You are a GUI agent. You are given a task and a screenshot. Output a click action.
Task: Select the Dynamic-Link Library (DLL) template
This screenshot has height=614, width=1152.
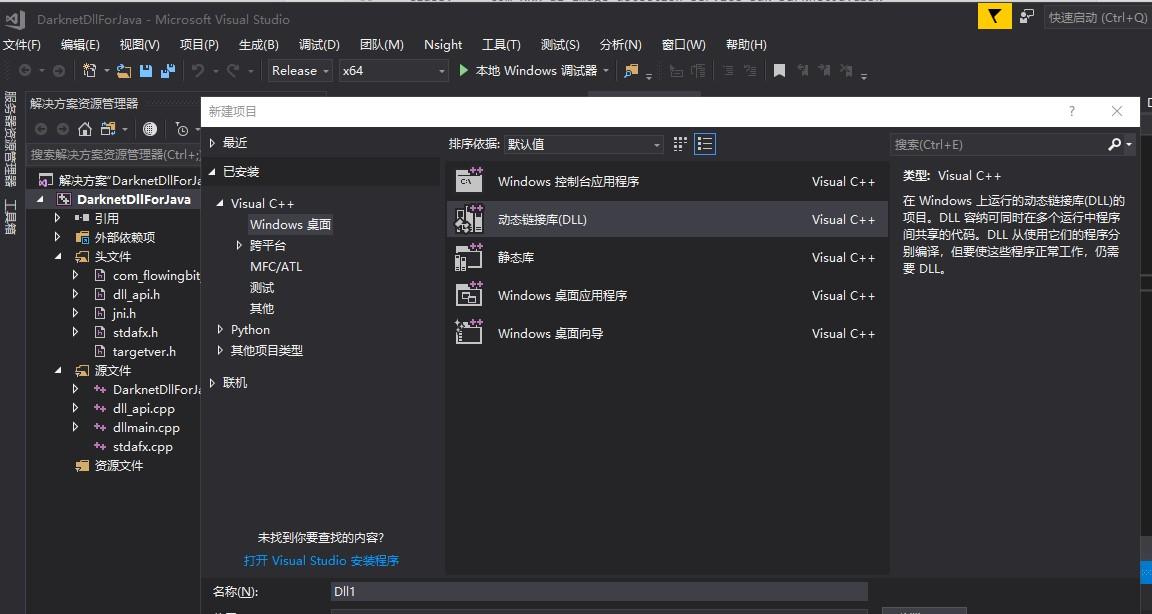point(666,220)
